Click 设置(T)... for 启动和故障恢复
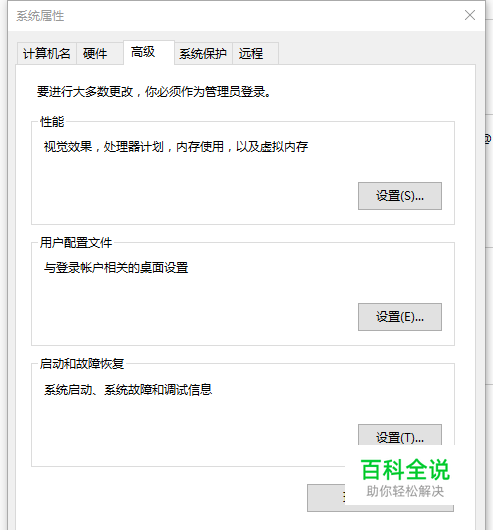Screen dimensions: 493x530 (x=400, y=435)
